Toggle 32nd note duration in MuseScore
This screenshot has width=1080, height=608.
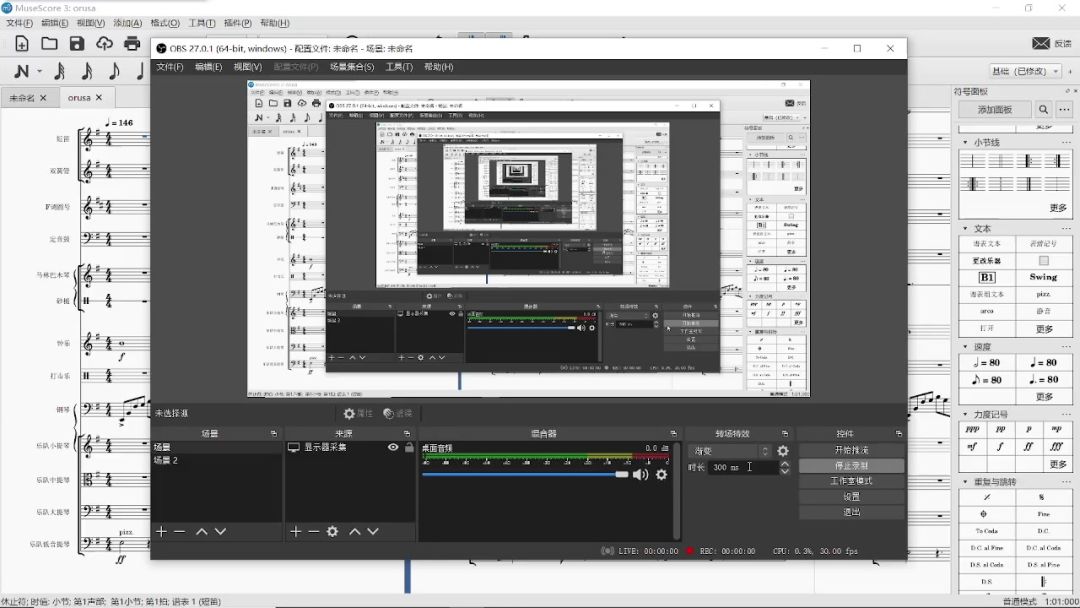click(x=87, y=71)
